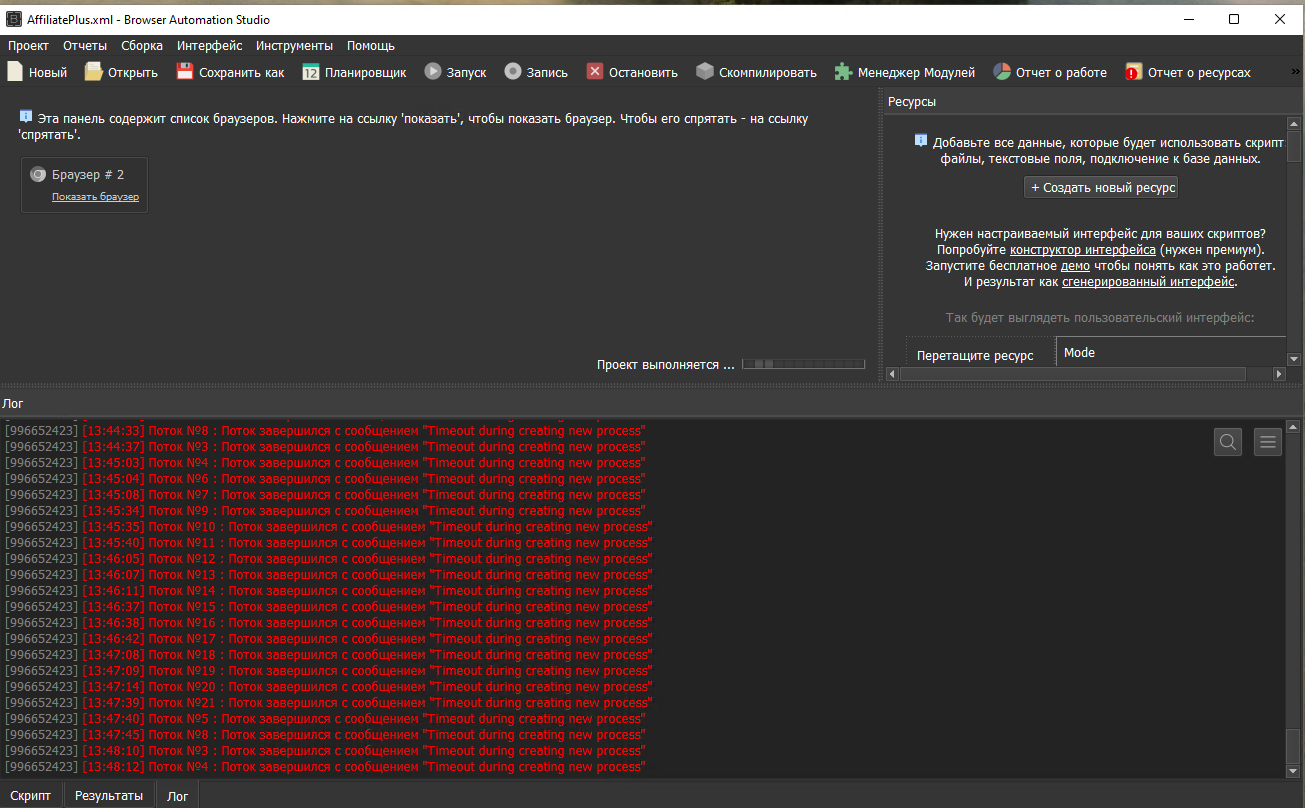Open the Инструменты menu
Image resolution: width=1305 pixels, height=808 pixels.
click(294, 45)
